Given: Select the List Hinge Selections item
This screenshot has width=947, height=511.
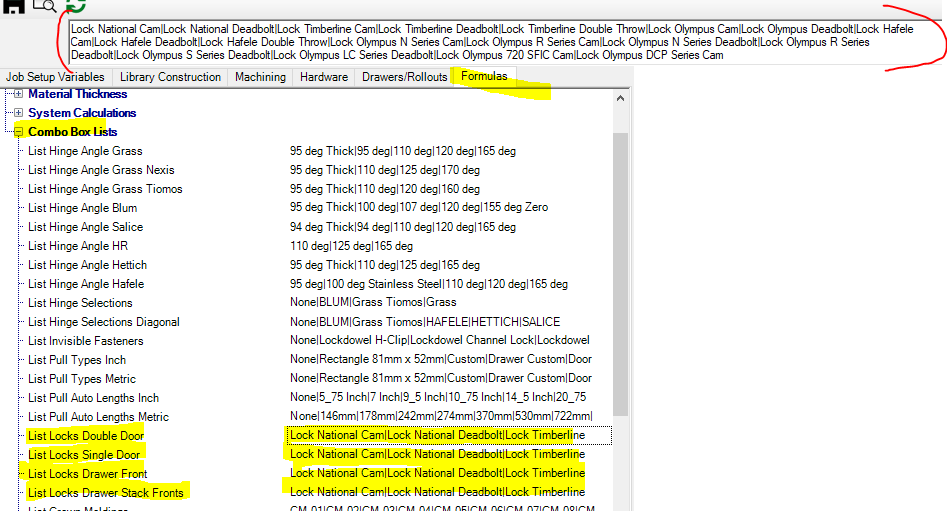Looking at the screenshot, I should point(80,303).
